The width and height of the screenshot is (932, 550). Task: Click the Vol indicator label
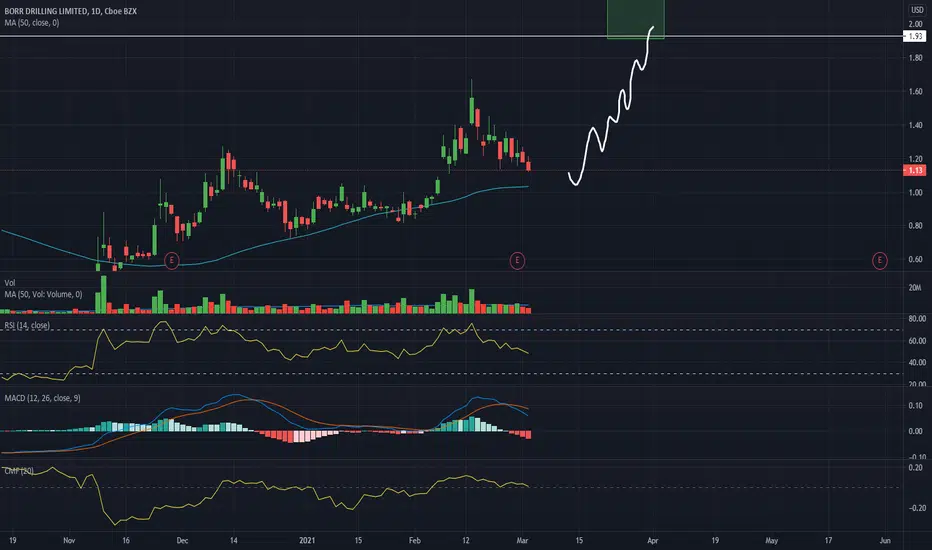[x=10, y=283]
